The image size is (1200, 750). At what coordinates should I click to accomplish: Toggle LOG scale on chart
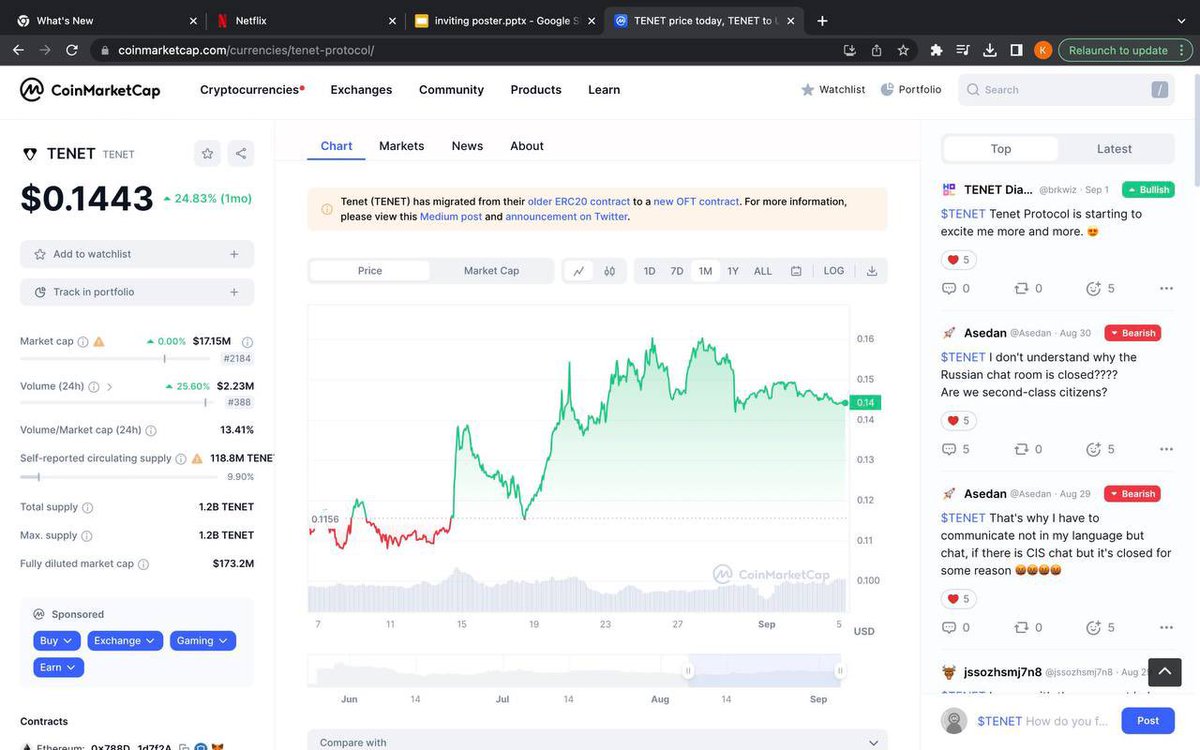click(x=834, y=271)
